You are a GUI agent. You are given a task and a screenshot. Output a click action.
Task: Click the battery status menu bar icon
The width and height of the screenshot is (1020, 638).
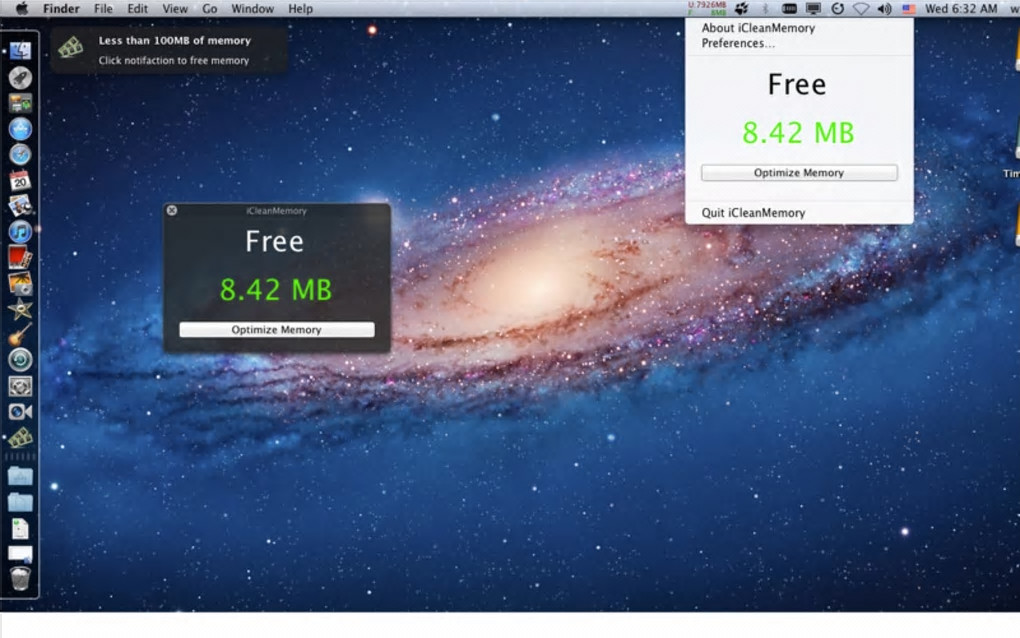point(789,8)
